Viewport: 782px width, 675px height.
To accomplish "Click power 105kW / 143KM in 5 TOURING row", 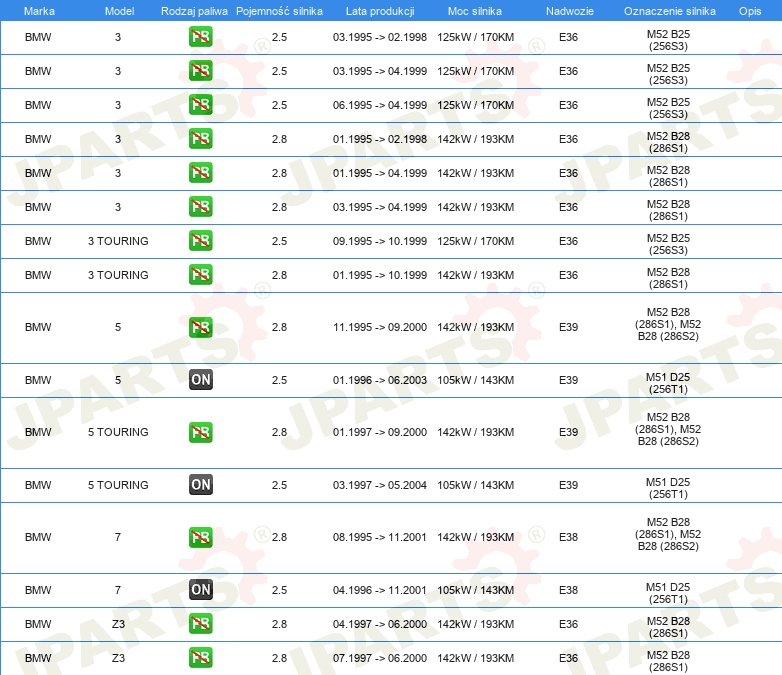I will click(x=476, y=484).
